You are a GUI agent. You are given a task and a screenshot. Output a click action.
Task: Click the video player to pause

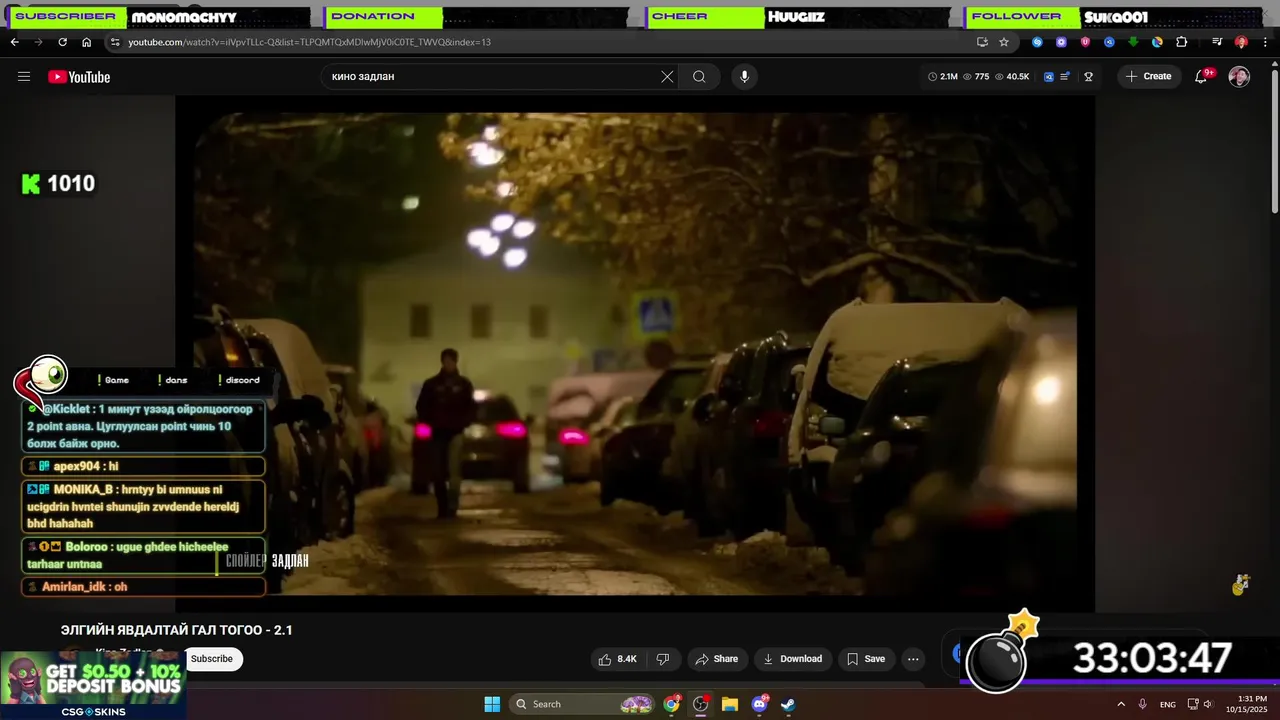point(635,353)
